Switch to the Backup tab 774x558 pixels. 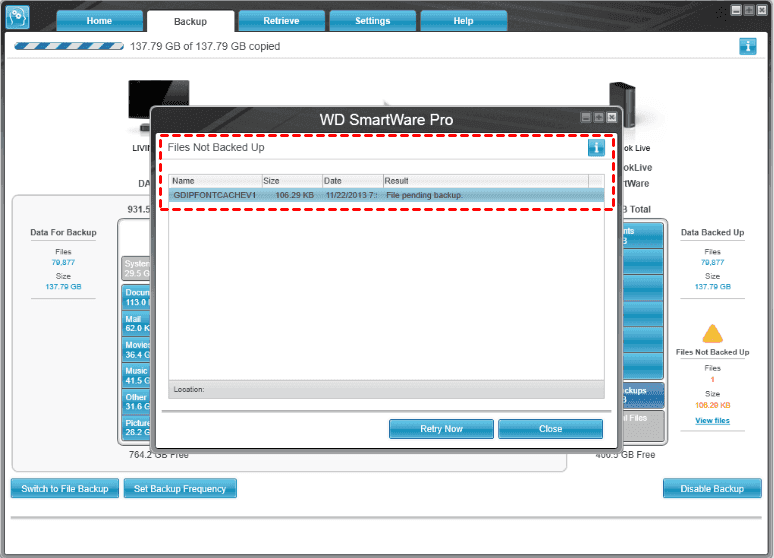click(x=191, y=21)
